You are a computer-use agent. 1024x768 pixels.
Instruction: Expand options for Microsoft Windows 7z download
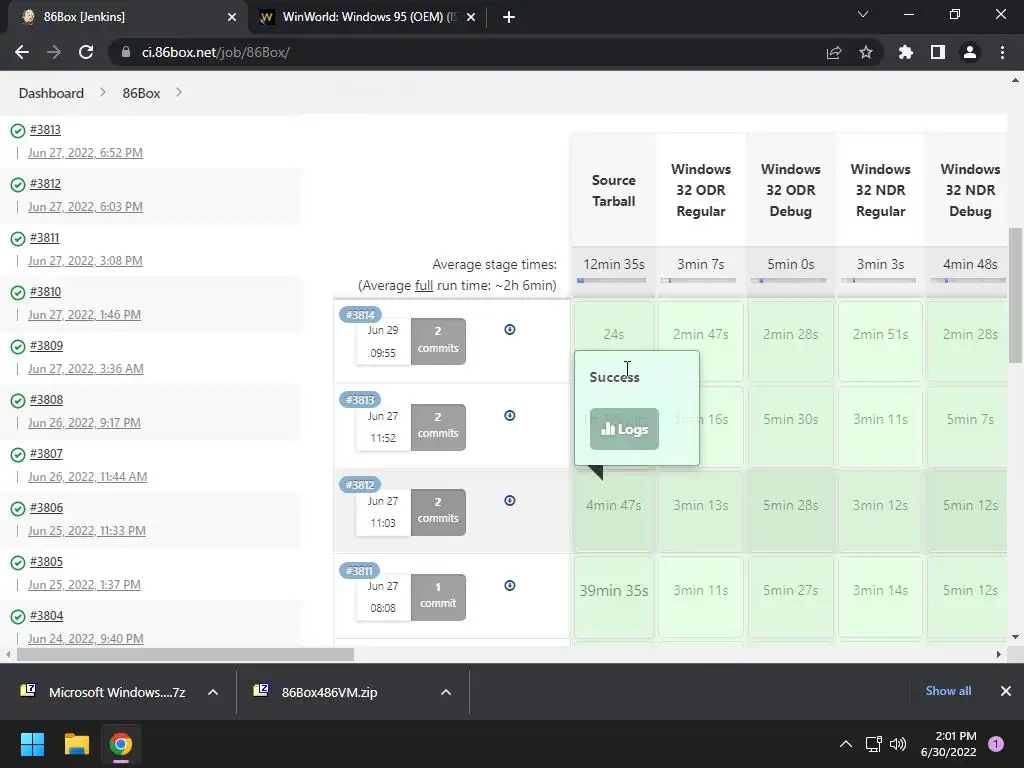pos(213,692)
